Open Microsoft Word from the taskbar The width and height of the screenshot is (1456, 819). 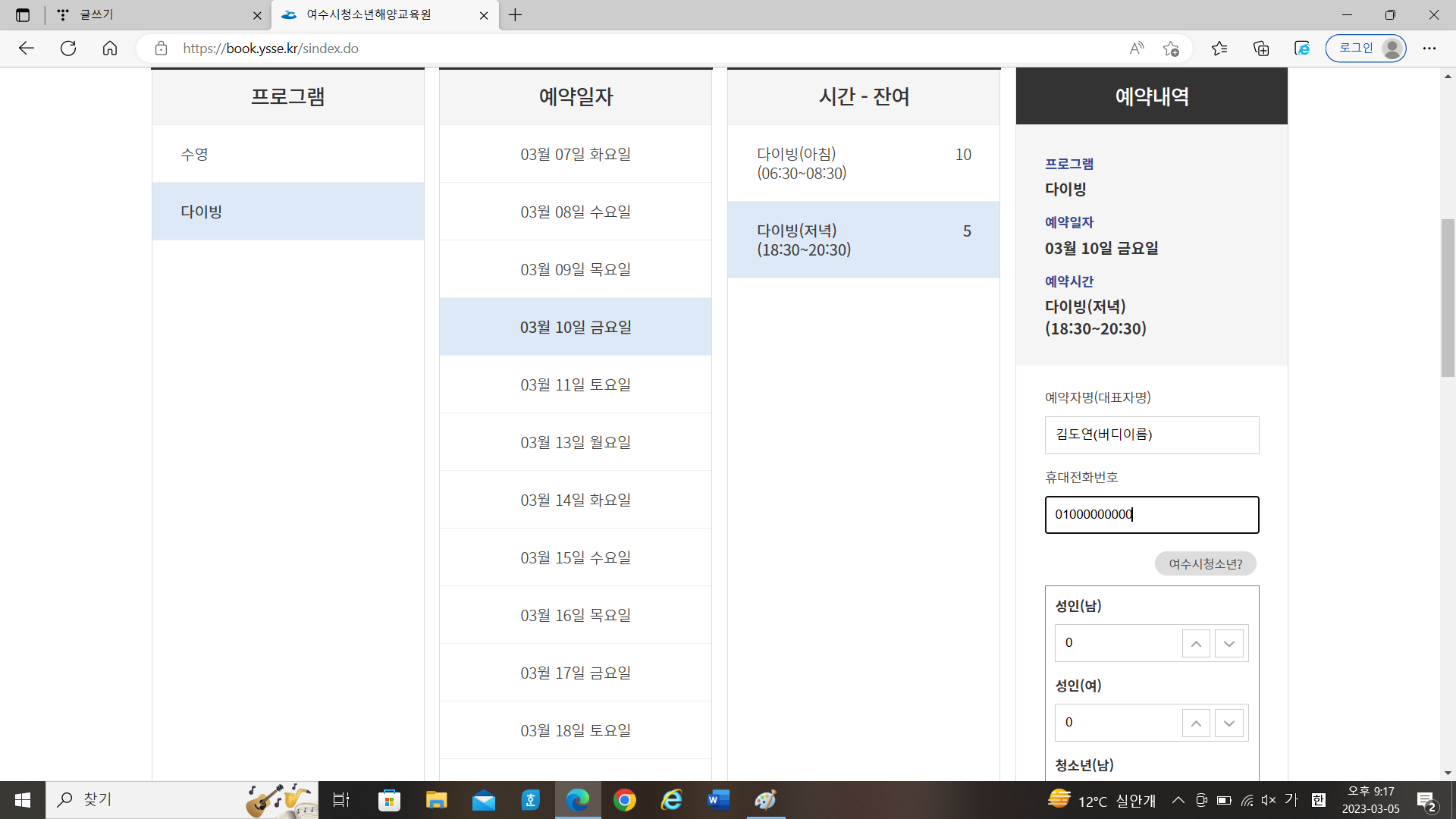(x=718, y=800)
